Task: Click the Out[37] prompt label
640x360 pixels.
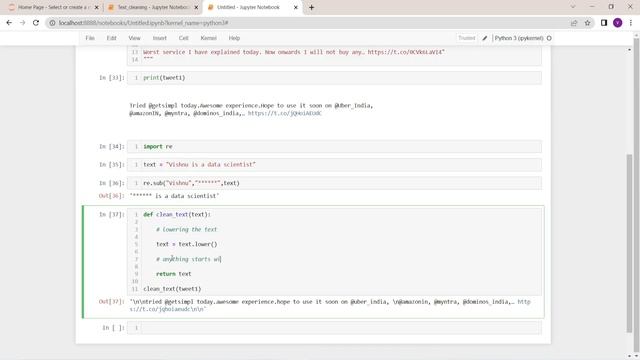Action: pyautogui.click(x=111, y=301)
